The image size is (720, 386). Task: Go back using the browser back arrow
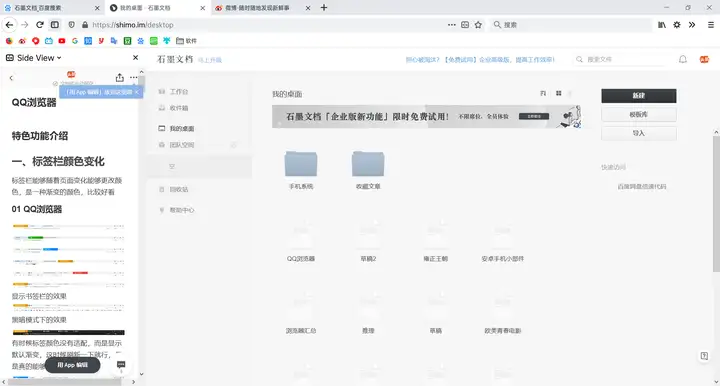9,25
